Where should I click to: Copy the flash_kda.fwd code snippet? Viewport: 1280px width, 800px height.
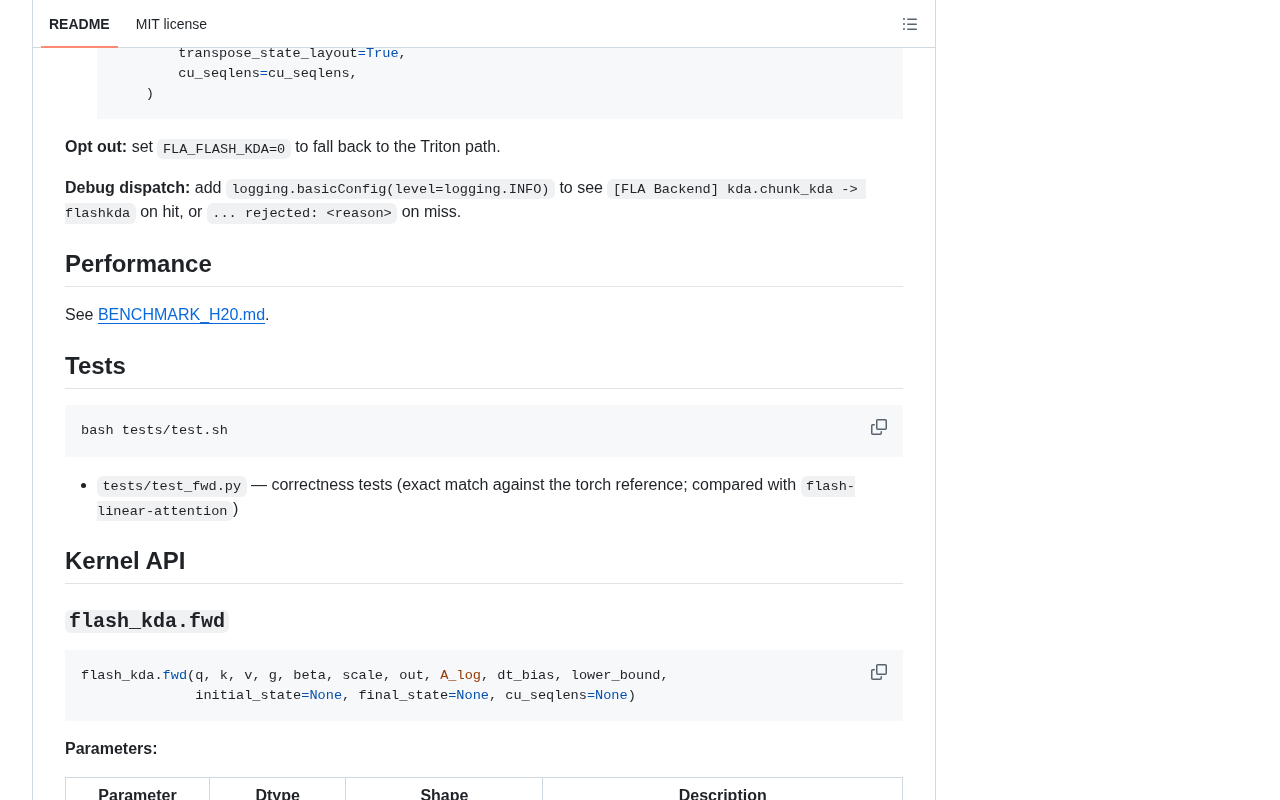click(x=879, y=672)
